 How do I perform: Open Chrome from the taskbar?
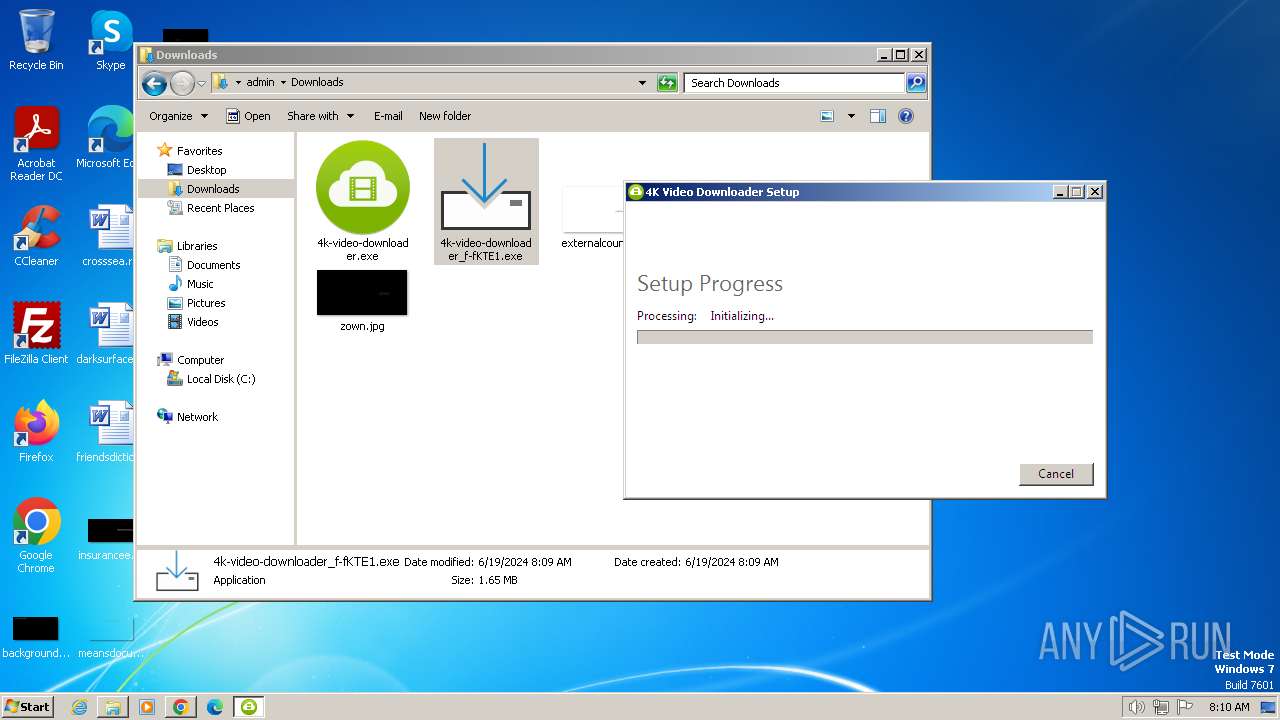click(x=181, y=707)
